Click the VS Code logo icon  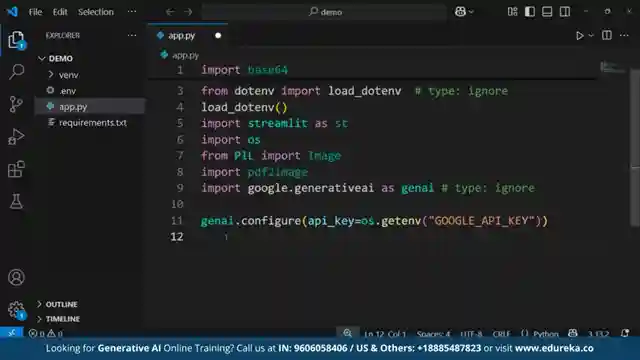(x=12, y=11)
